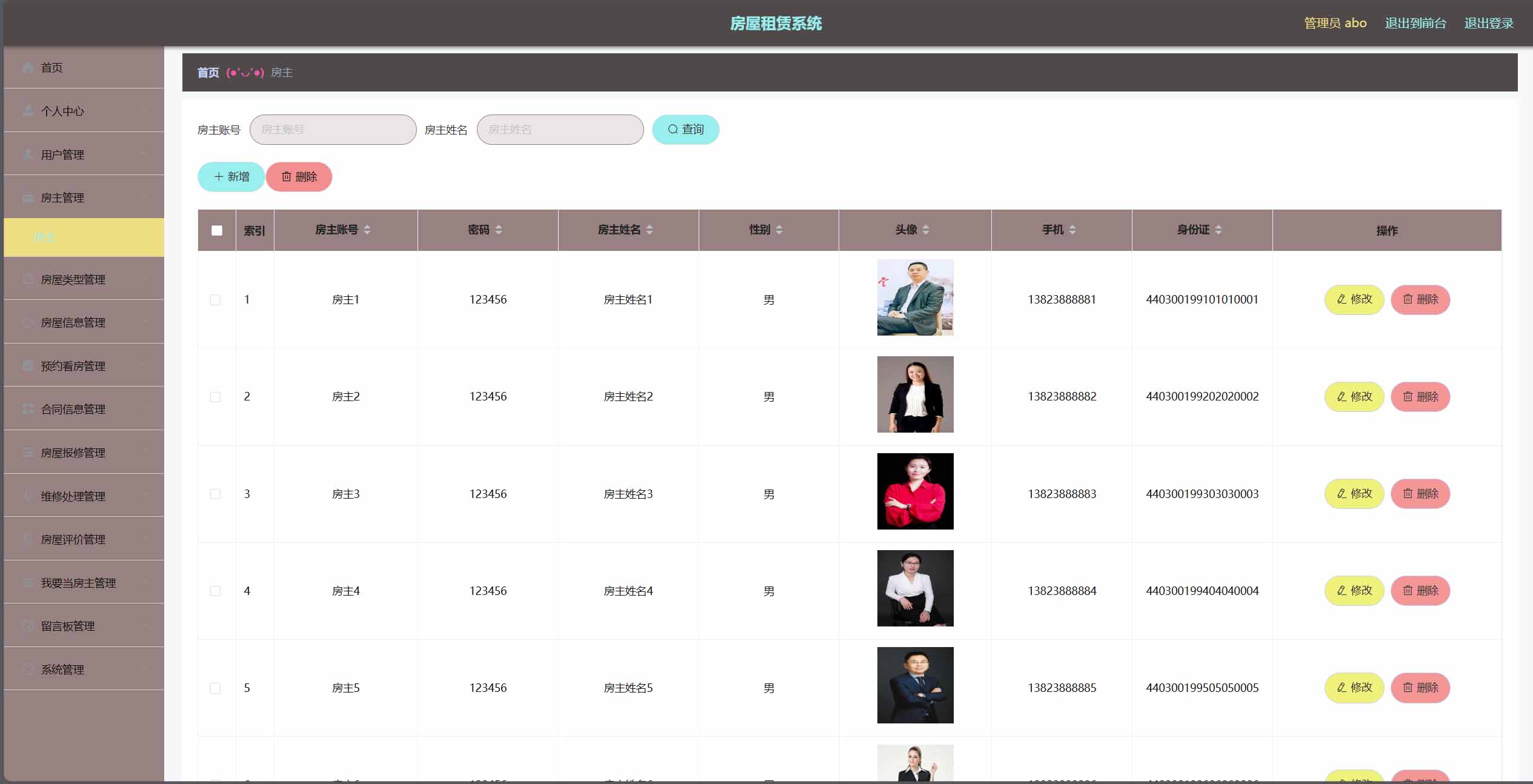
Task: Click the trash icon in the top 删除 button
Action: pyautogui.click(x=287, y=176)
